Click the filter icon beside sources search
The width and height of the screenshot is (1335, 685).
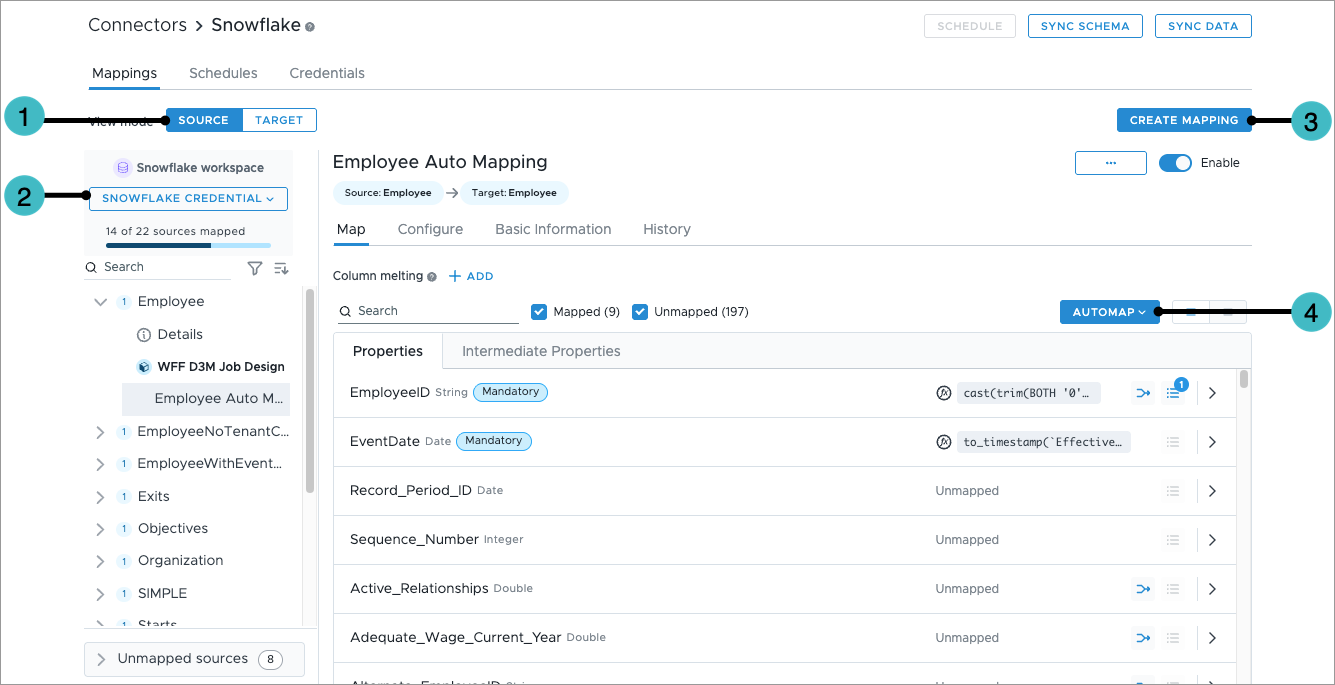point(255,268)
